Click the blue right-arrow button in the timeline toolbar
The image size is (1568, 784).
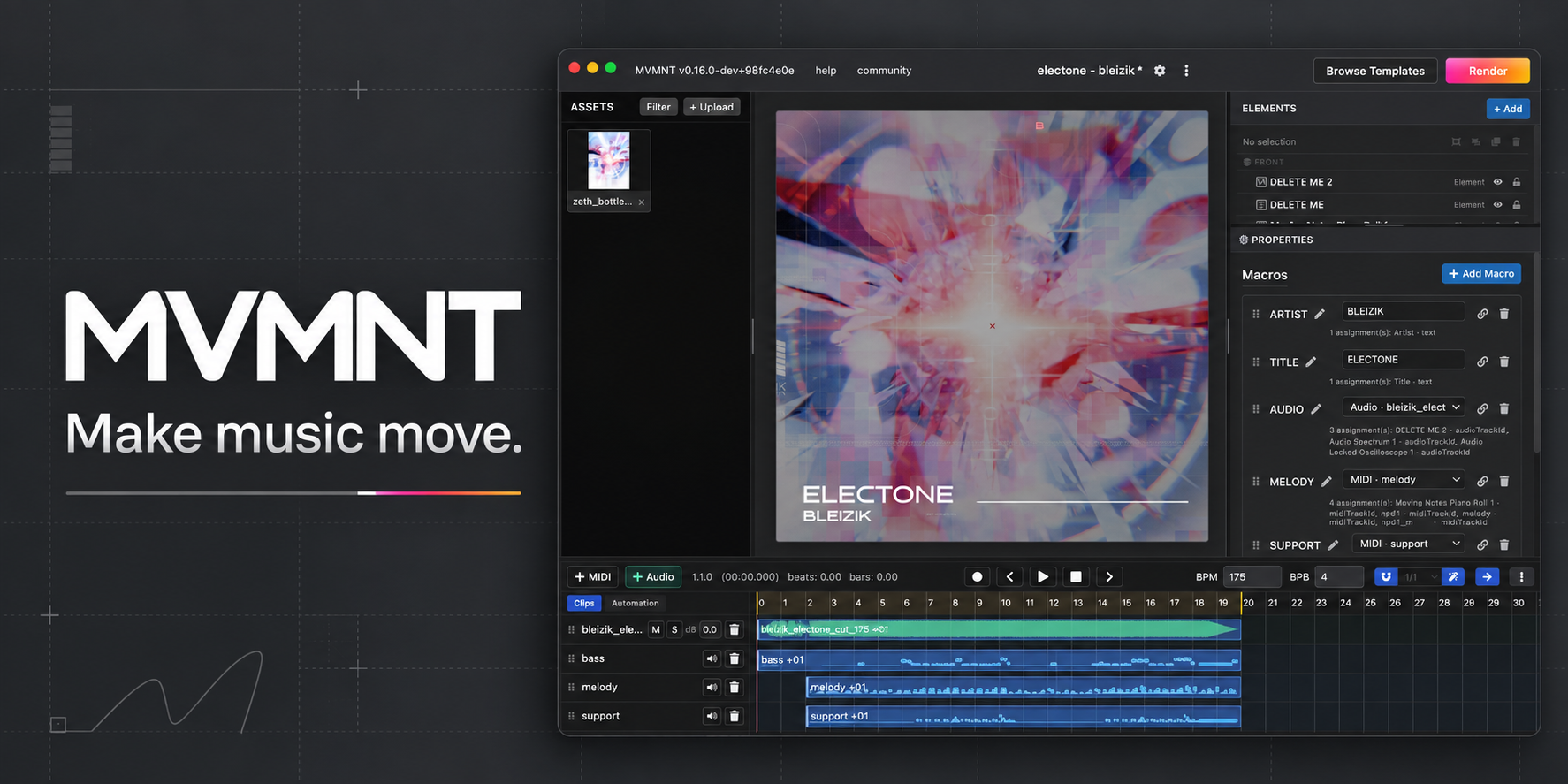pyautogui.click(x=1488, y=577)
